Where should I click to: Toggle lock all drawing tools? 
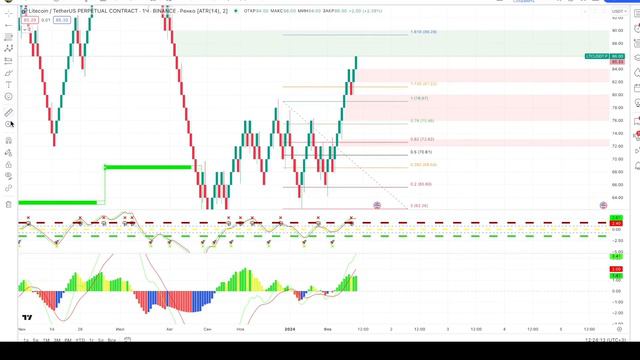9,164
